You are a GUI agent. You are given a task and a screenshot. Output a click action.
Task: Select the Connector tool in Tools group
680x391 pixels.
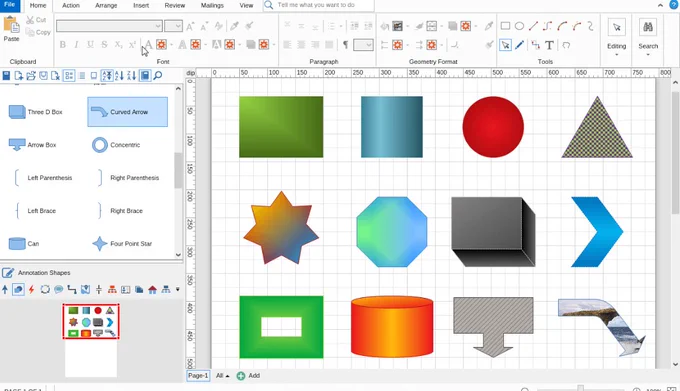[535, 45]
